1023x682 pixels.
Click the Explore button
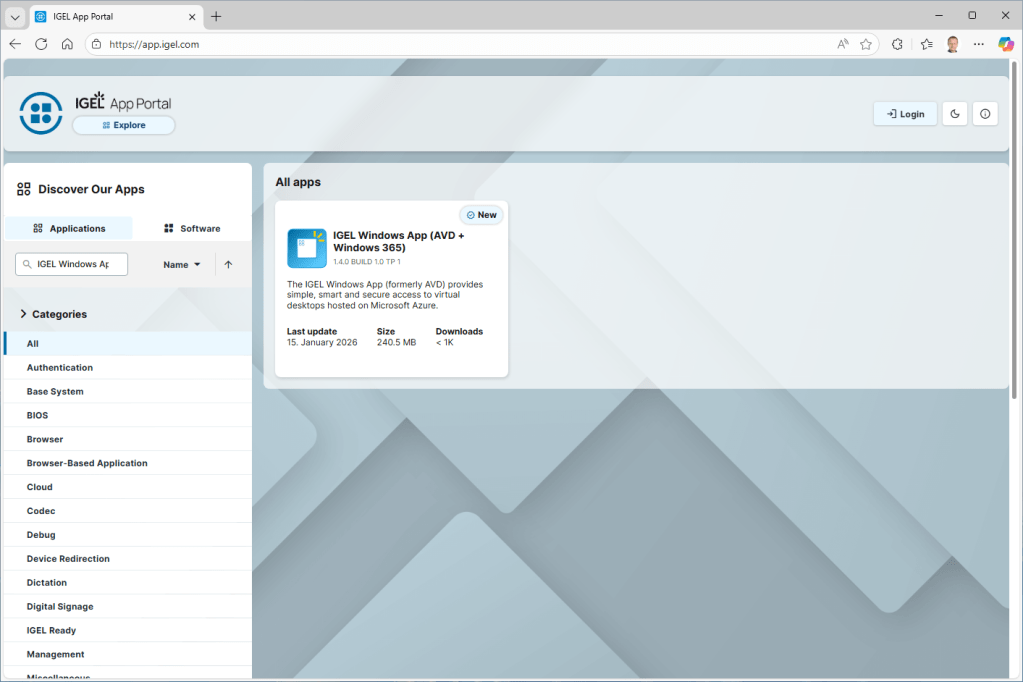123,125
